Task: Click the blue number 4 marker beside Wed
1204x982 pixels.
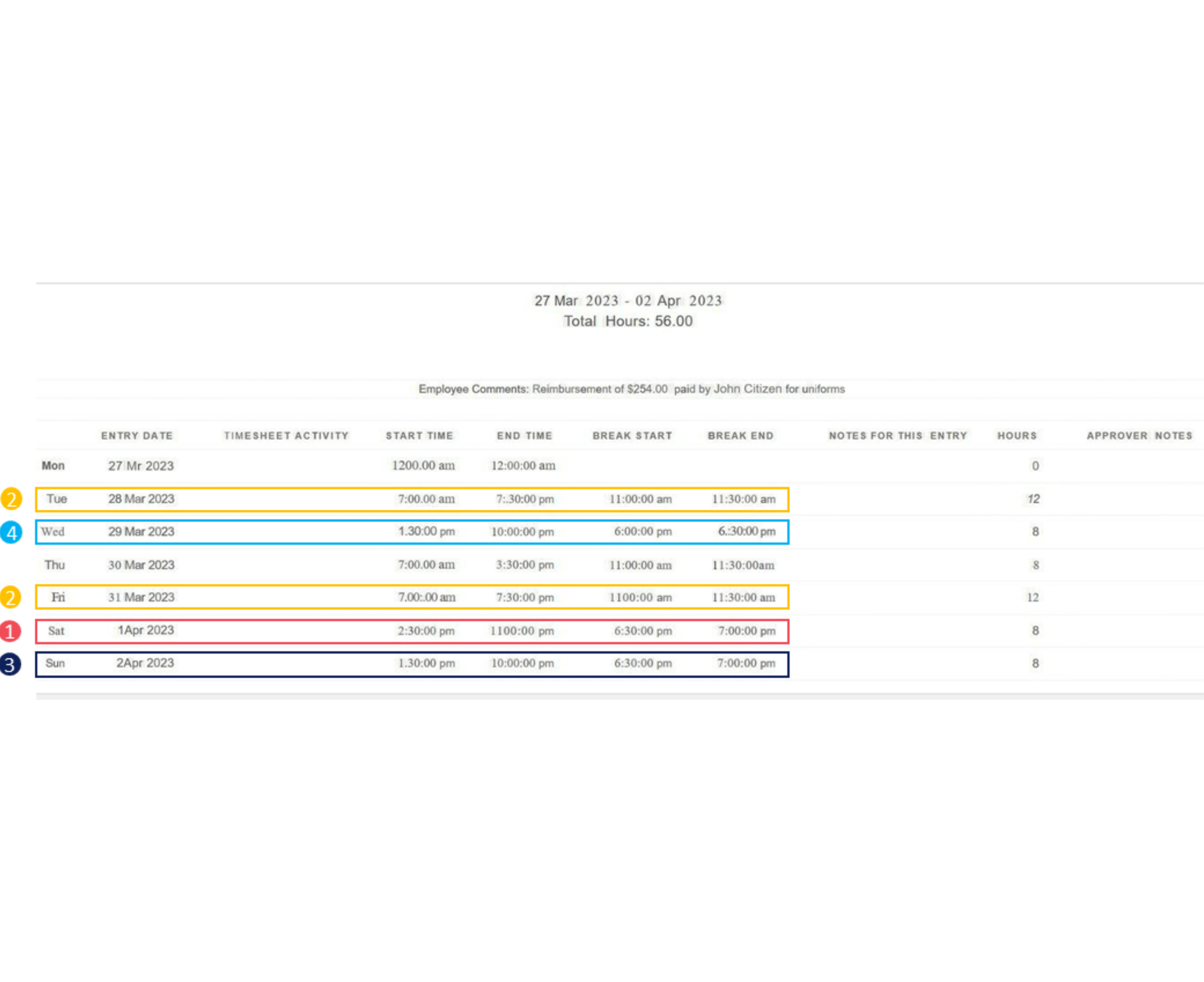Action: (11, 532)
